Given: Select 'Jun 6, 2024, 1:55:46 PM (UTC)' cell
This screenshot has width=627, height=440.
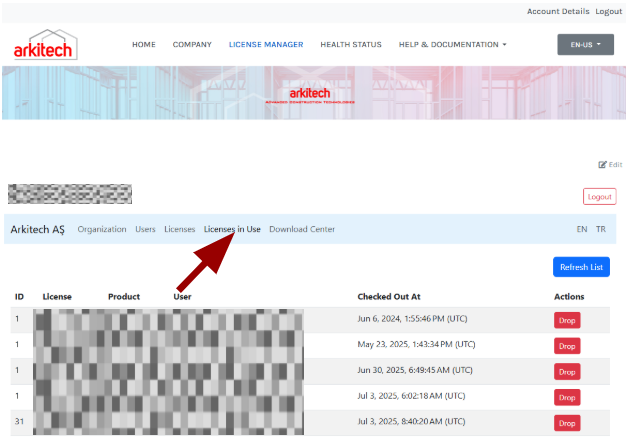Looking at the screenshot, I should [412, 319].
